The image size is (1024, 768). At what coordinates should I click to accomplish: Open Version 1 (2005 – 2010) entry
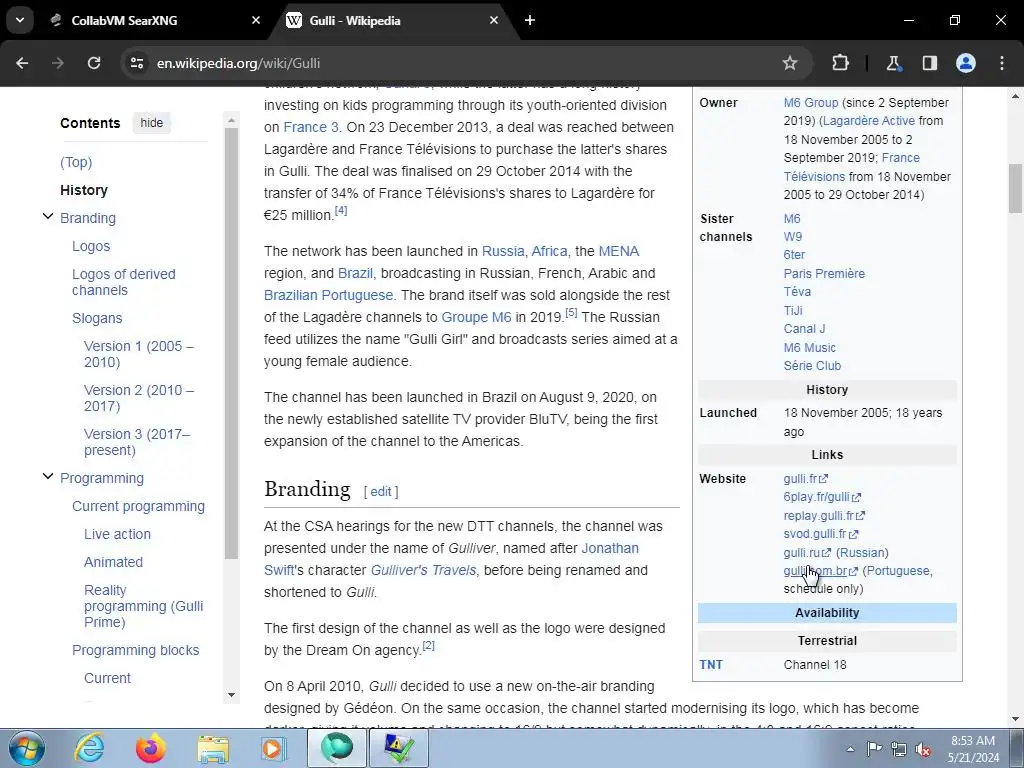coord(138,354)
